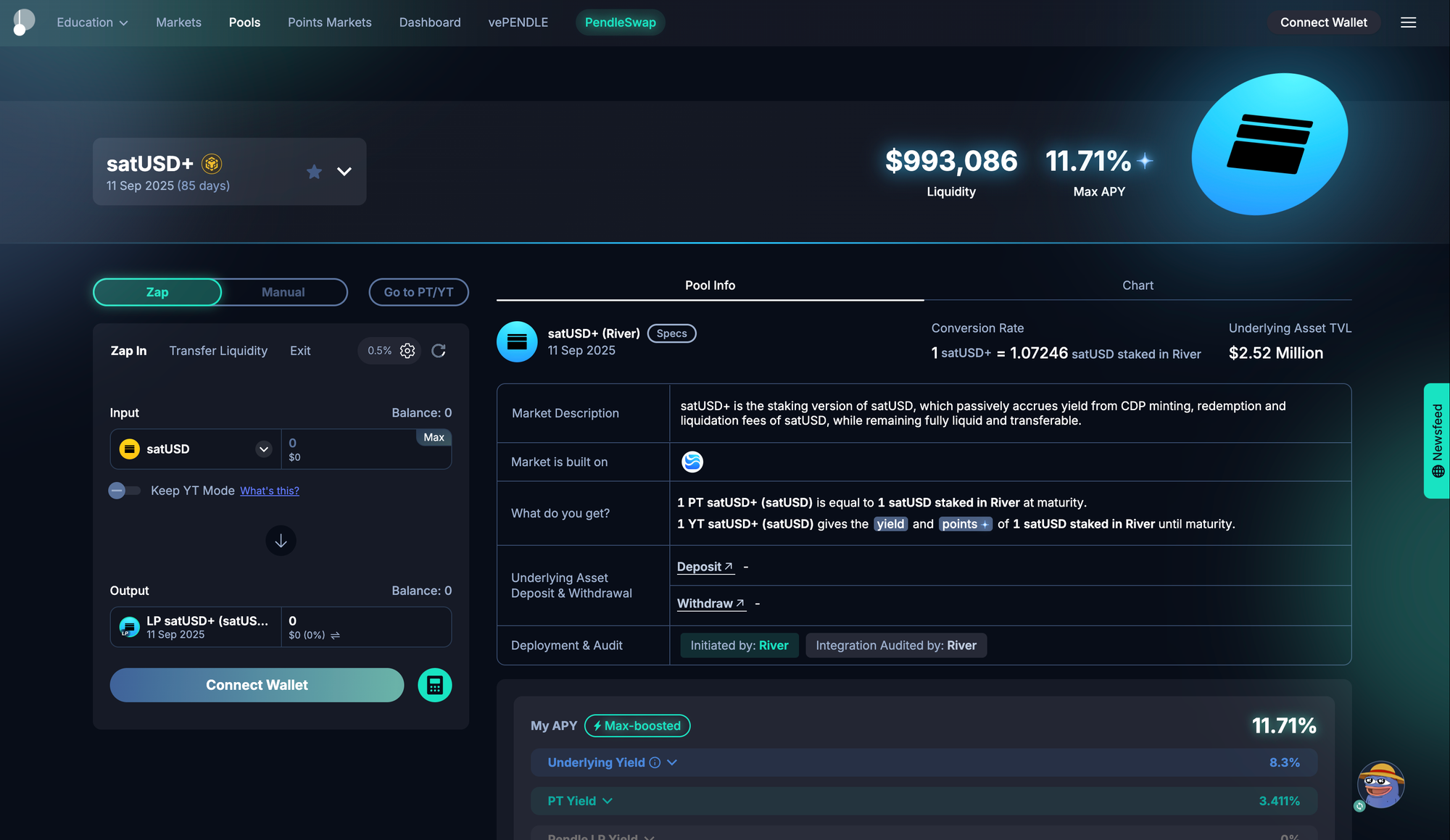Click the yield highlighted tag
Image resolution: width=1450 pixels, height=840 pixels.
coord(890,524)
